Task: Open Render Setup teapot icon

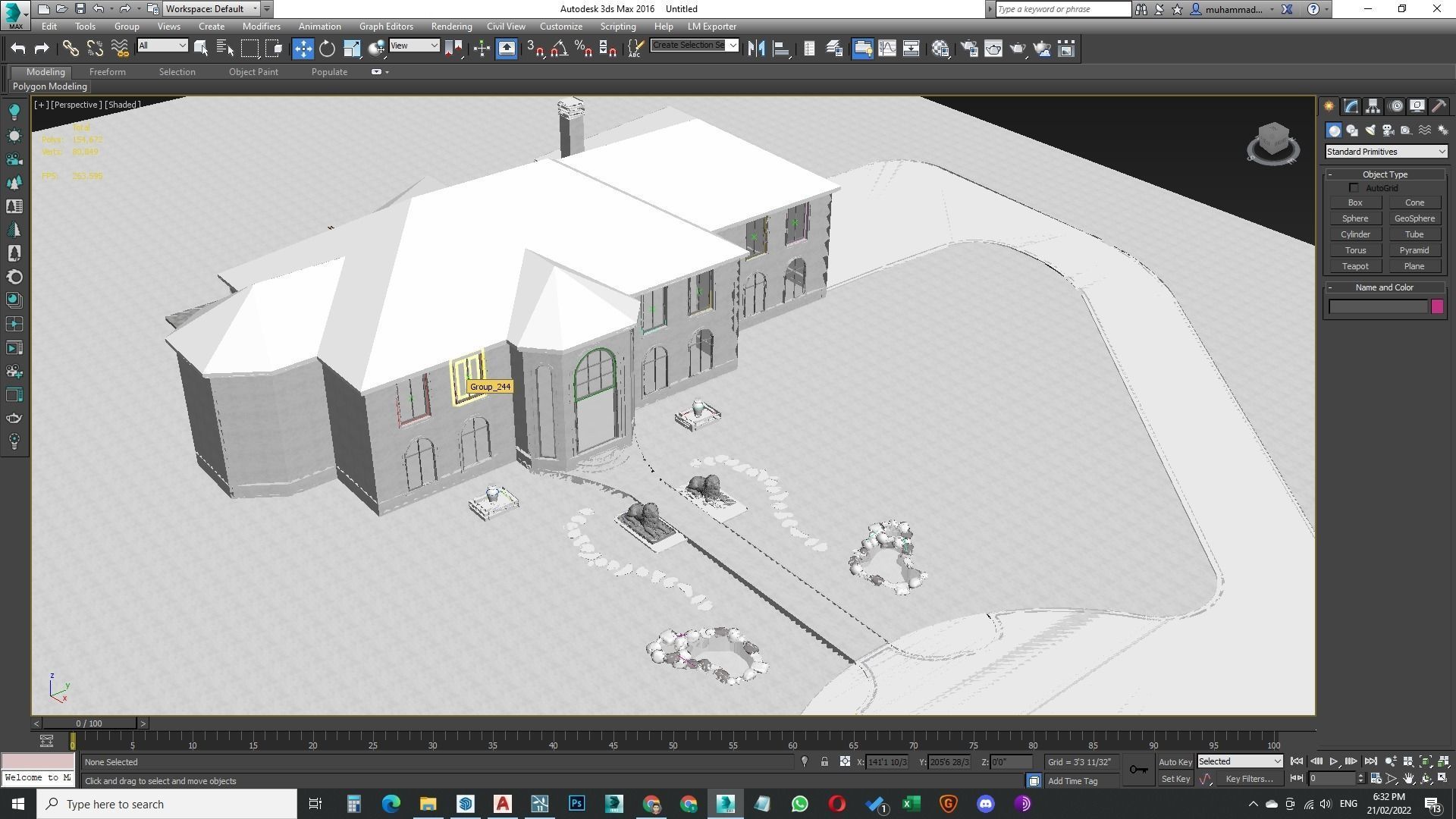Action: (x=968, y=49)
